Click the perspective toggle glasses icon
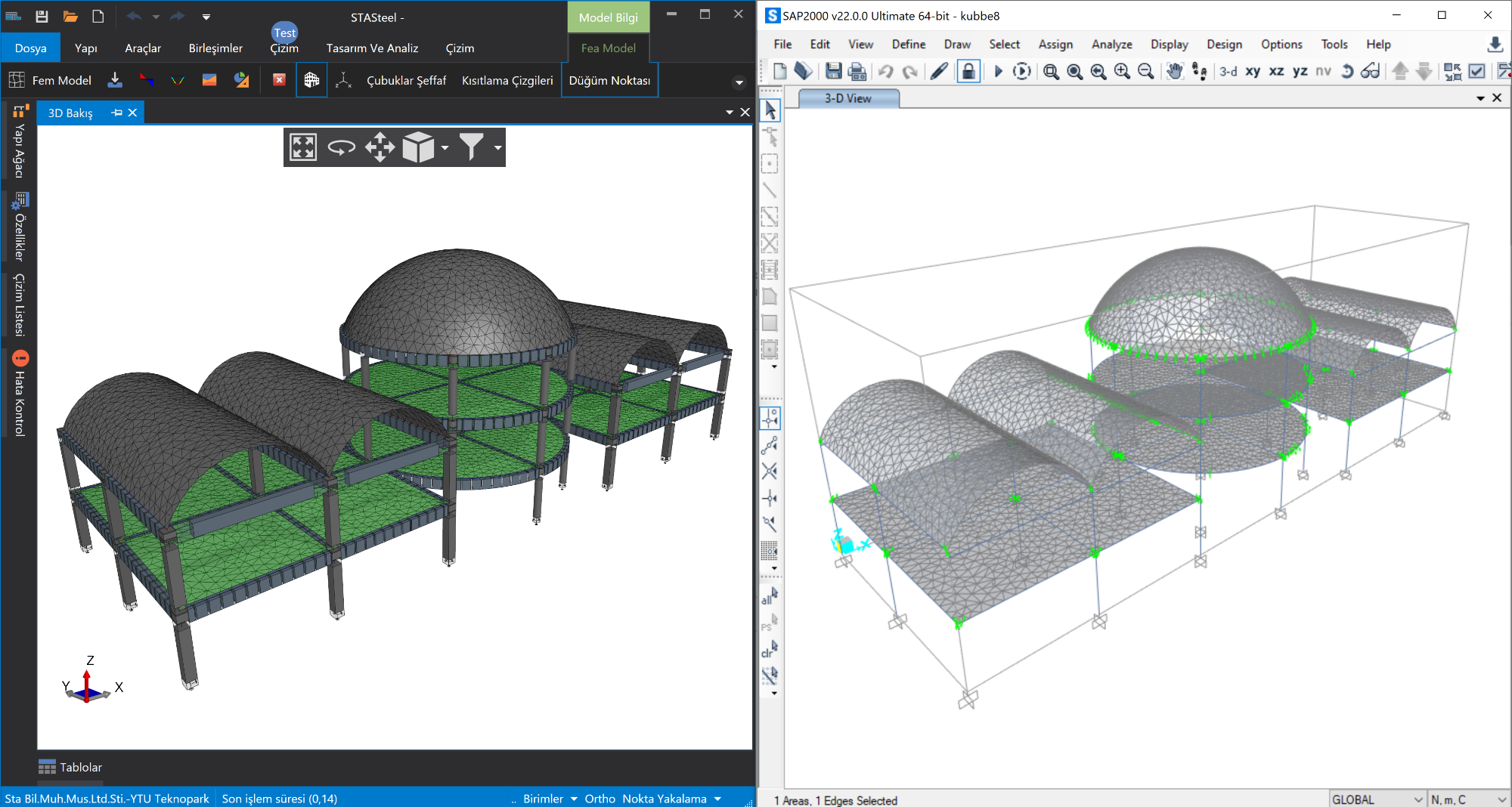 click(1370, 71)
